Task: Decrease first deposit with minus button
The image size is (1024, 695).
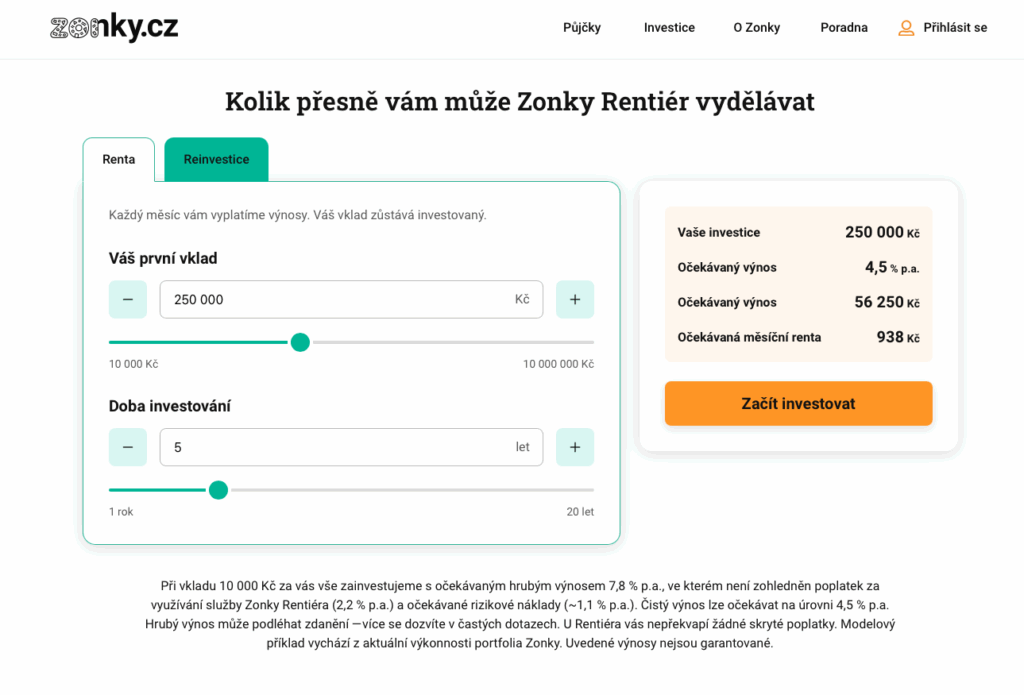Action: [128, 299]
